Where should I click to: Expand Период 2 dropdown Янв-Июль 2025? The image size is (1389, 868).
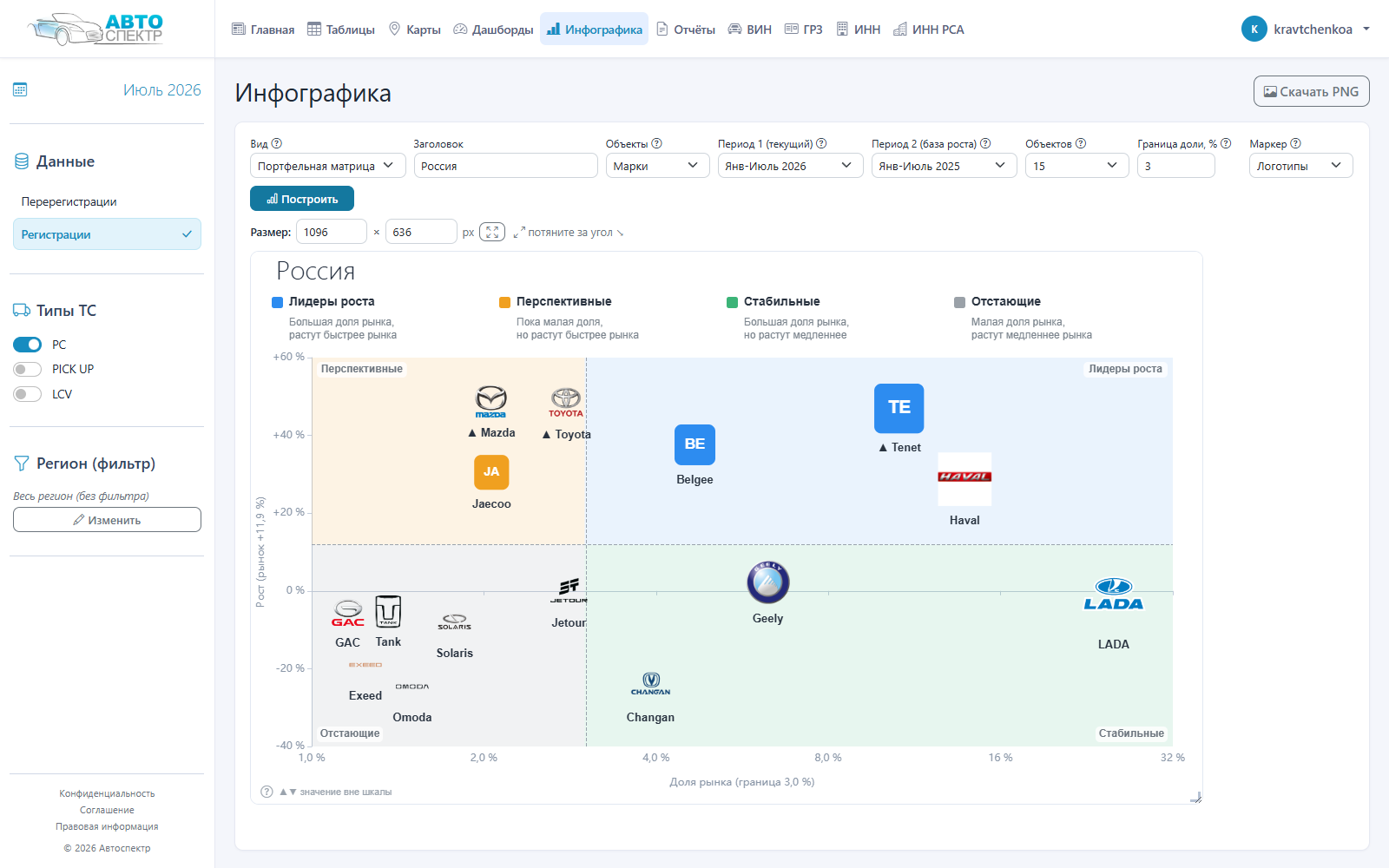[944, 166]
